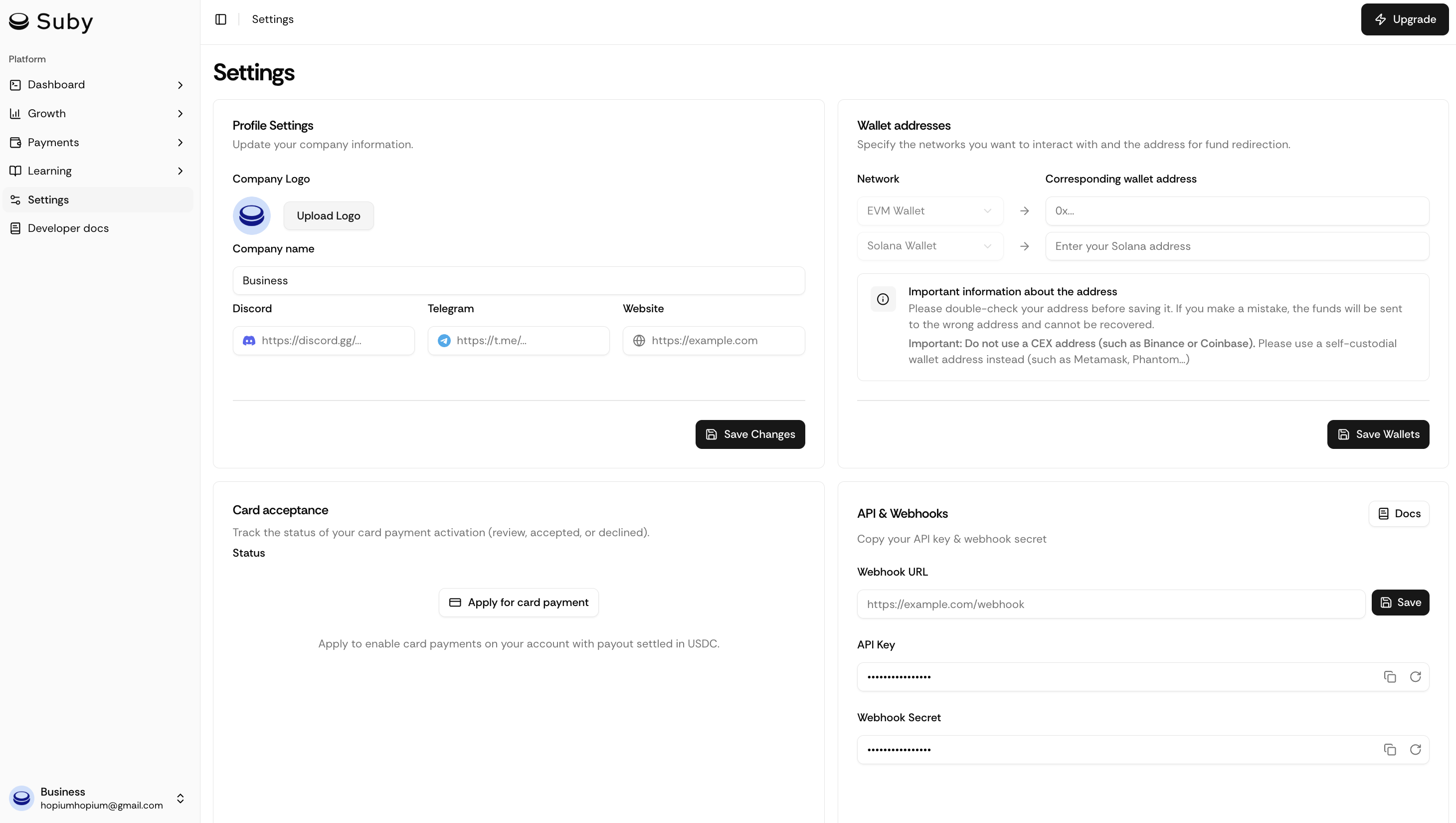Open the Solana Wallet network dropdown

pyautogui.click(x=930, y=246)
